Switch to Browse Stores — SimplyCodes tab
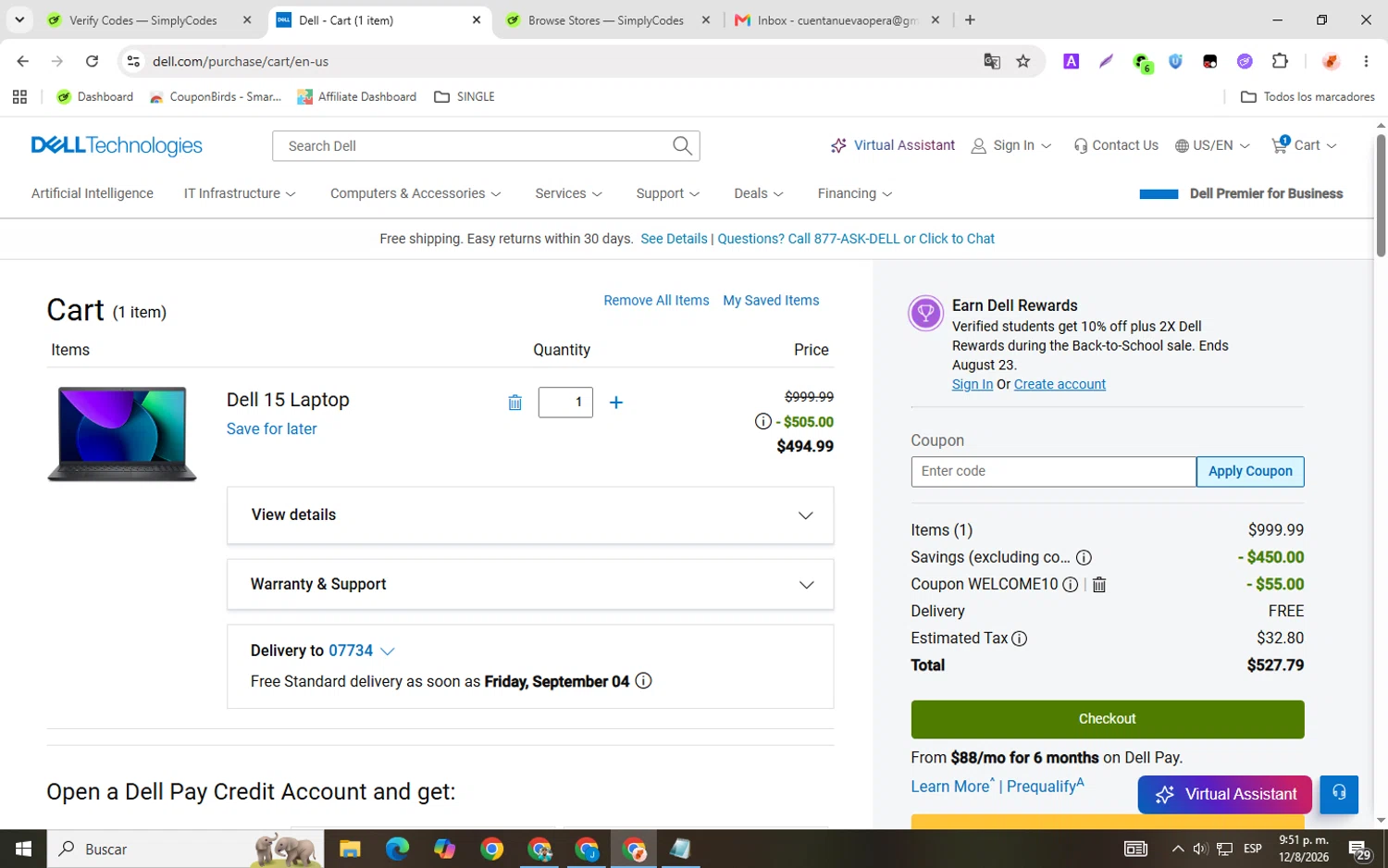1388x868 pixels. point(606,20)
